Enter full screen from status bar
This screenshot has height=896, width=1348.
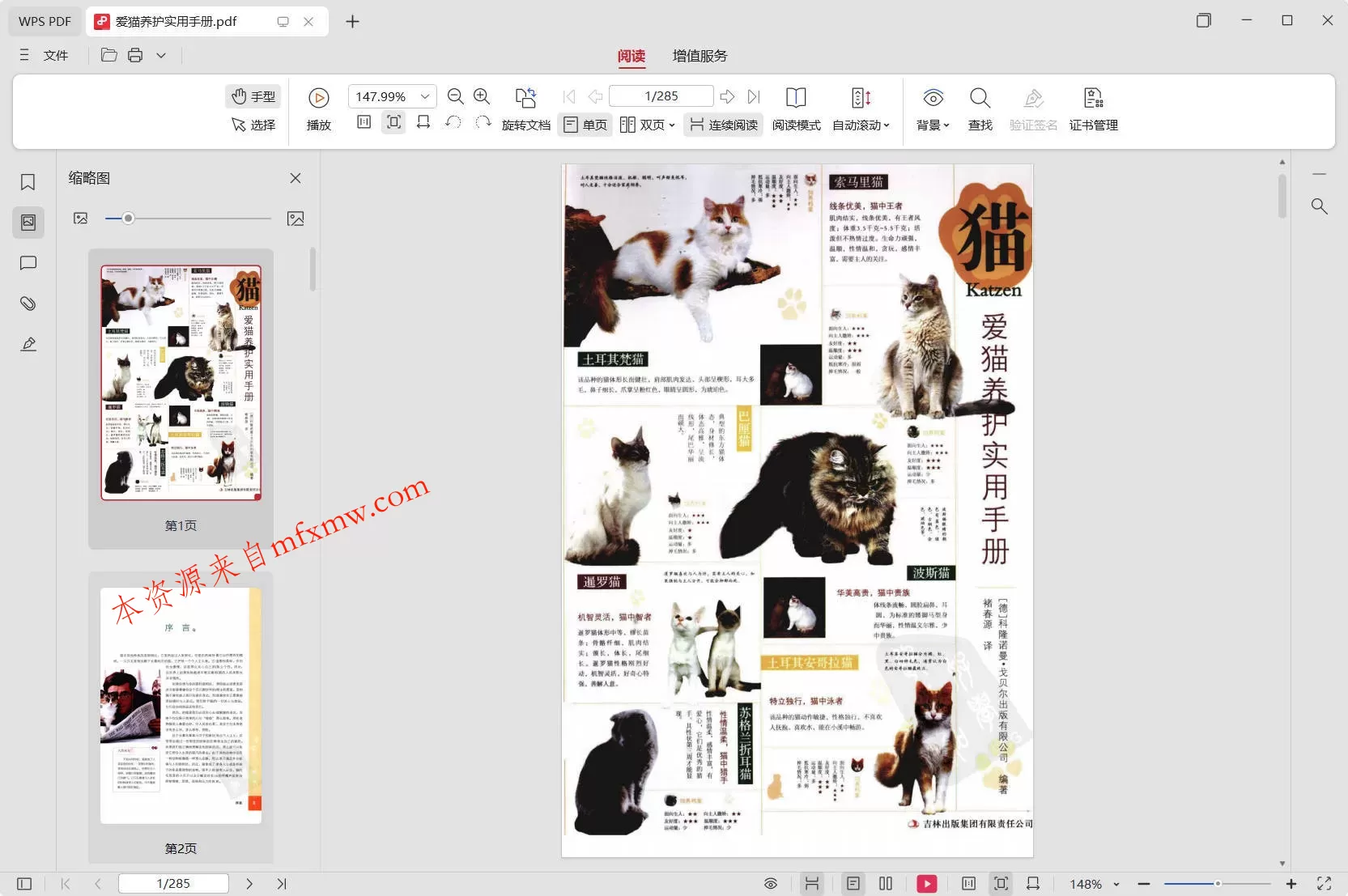coord(1325,884)
